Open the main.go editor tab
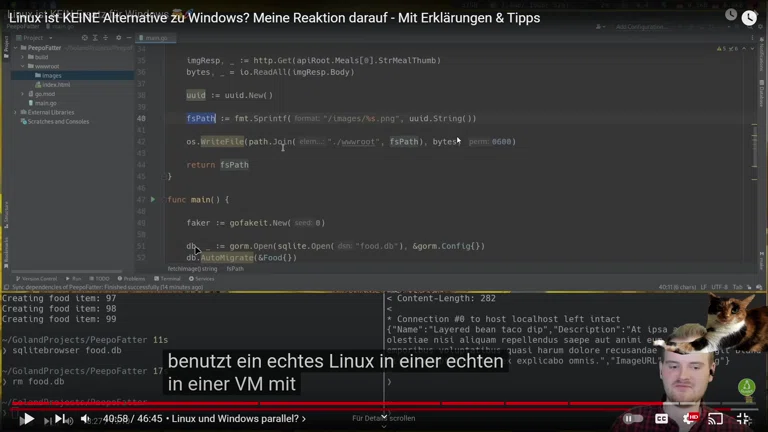 tap(156, 39)
